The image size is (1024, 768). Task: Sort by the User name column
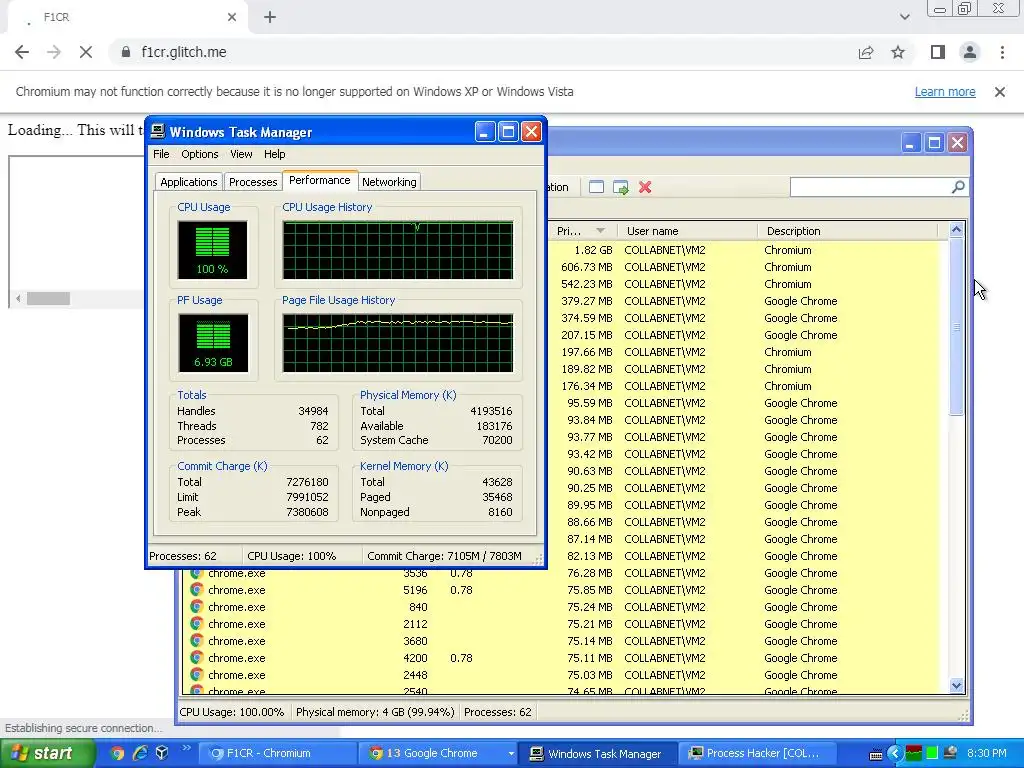pos(687,231)
